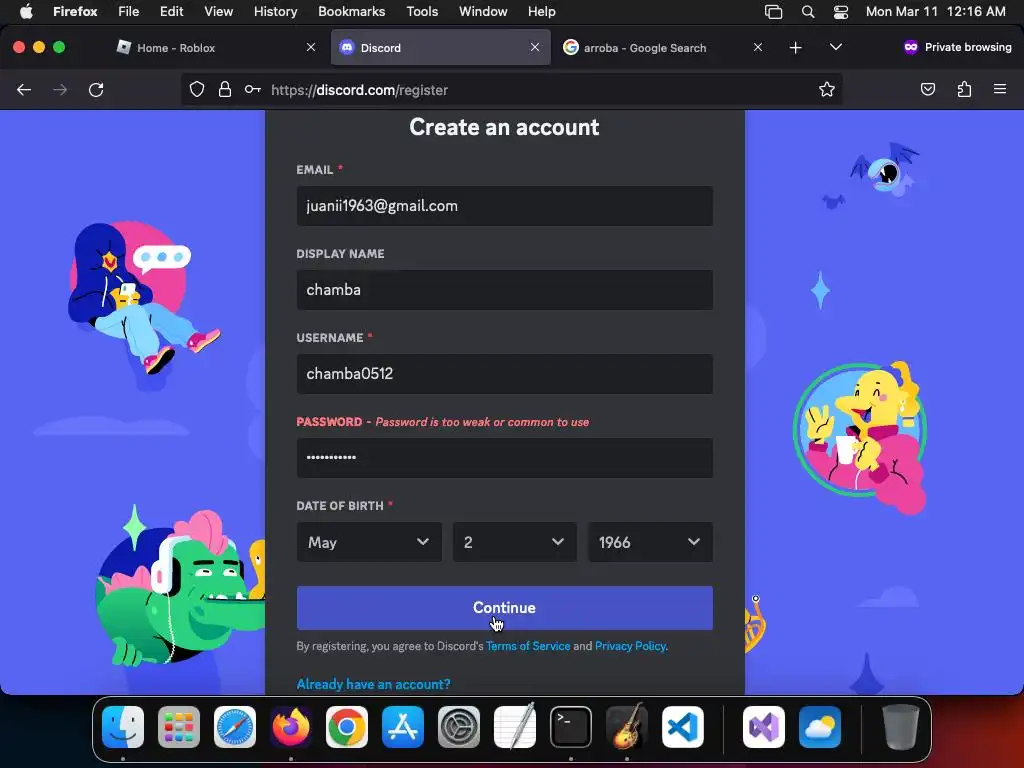The image size is (1024, 768).
Task: Open Launchpad from the Dock
Action: (179, 727)
